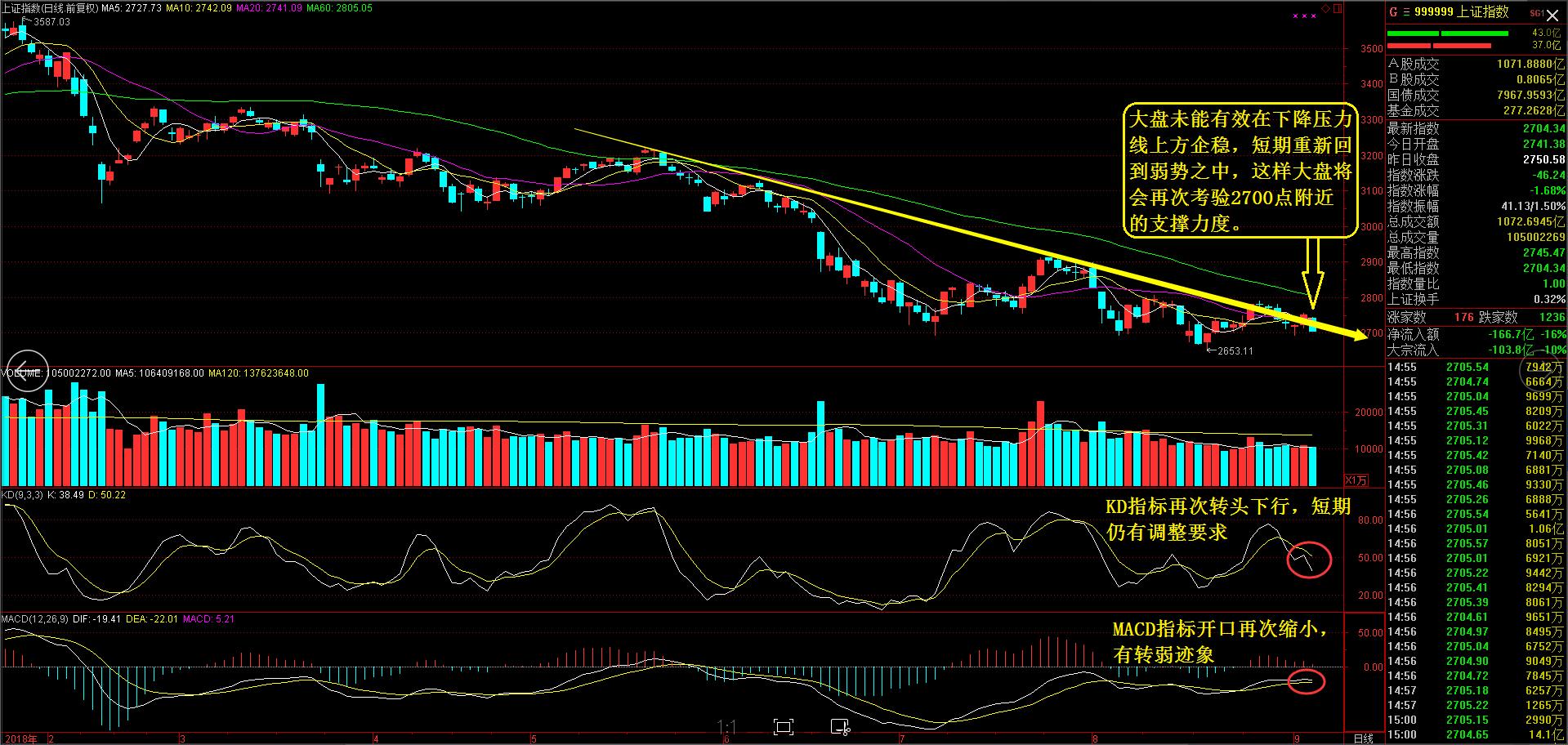Image resolution: width=1568 pixels, height=745 pixels.
Task: Select the 基金成交 row
Action: click(1476, 110)
